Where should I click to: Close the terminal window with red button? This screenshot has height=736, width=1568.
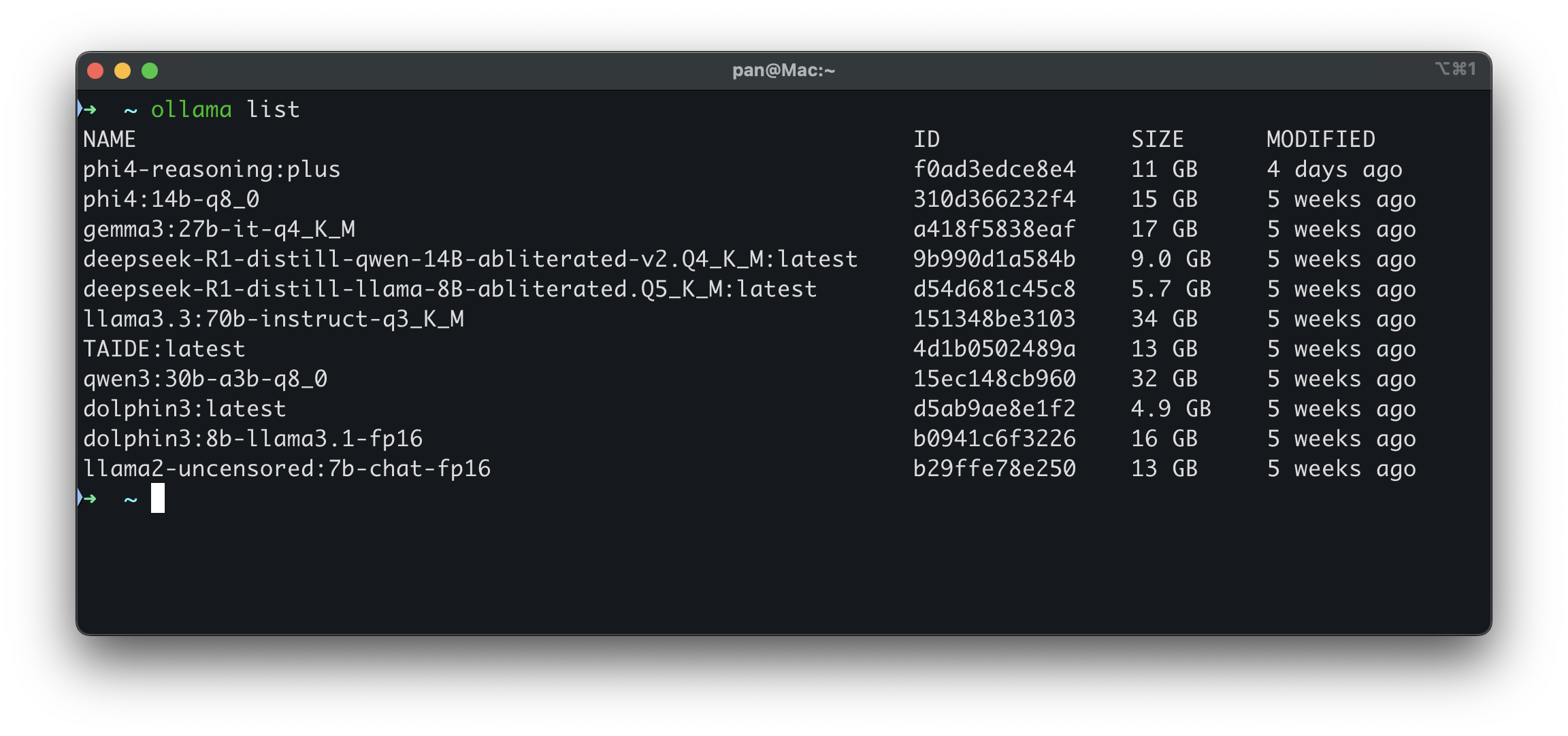(95, 71)
